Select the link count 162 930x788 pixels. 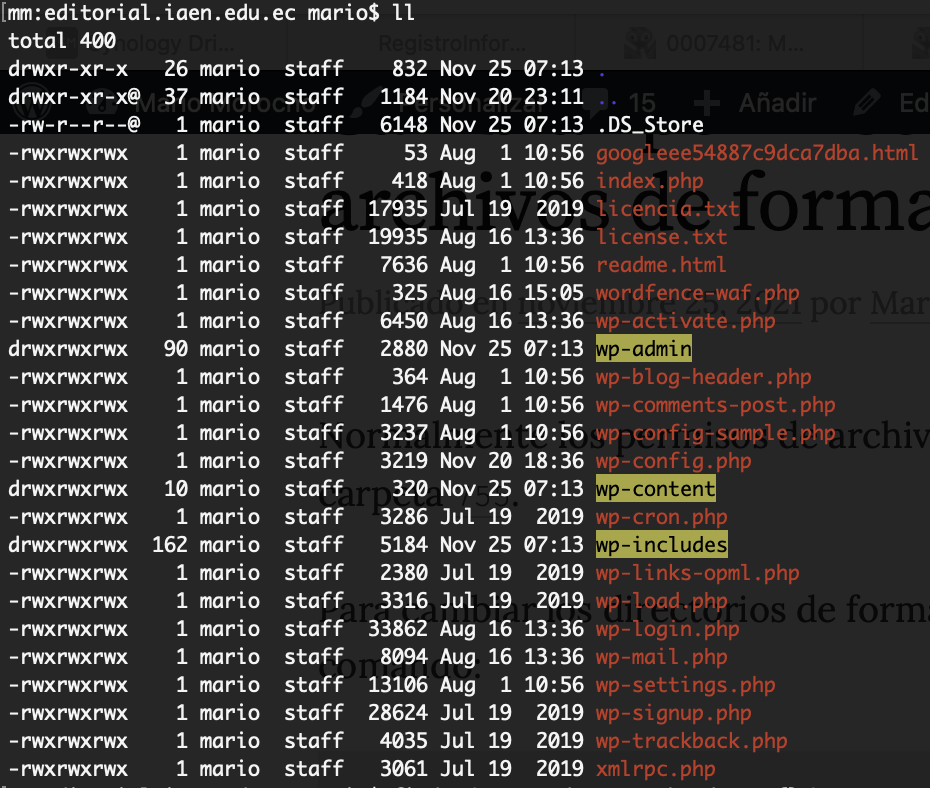(170, 545)
